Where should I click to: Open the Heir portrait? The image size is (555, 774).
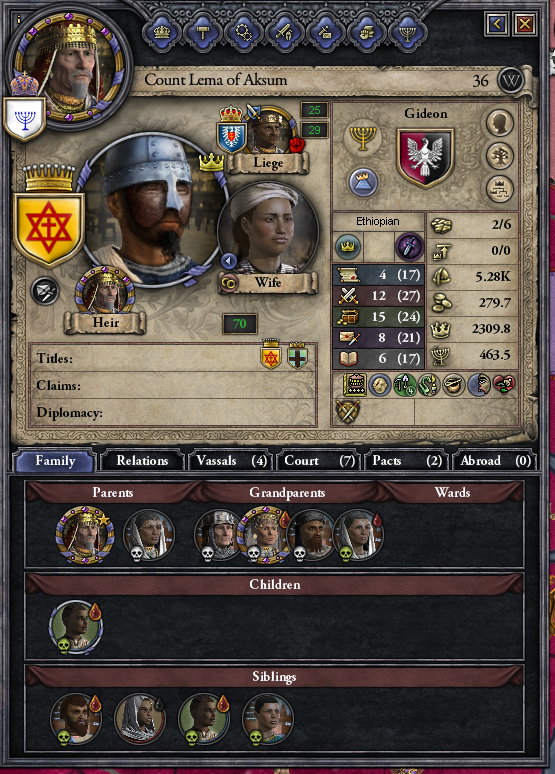pyautogui.click(x=105, y=291)
